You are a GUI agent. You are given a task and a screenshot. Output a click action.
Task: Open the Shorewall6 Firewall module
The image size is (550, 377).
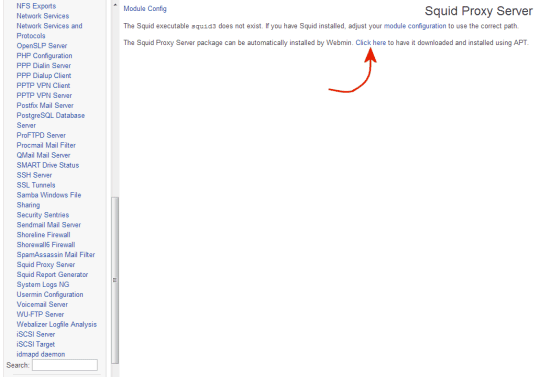point(46,244)
